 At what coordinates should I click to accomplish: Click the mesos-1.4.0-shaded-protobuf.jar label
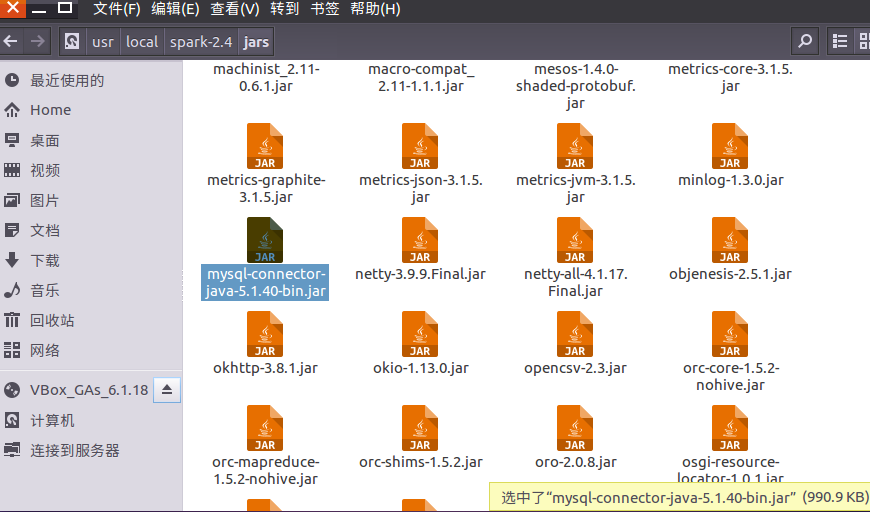coord(575,86)
